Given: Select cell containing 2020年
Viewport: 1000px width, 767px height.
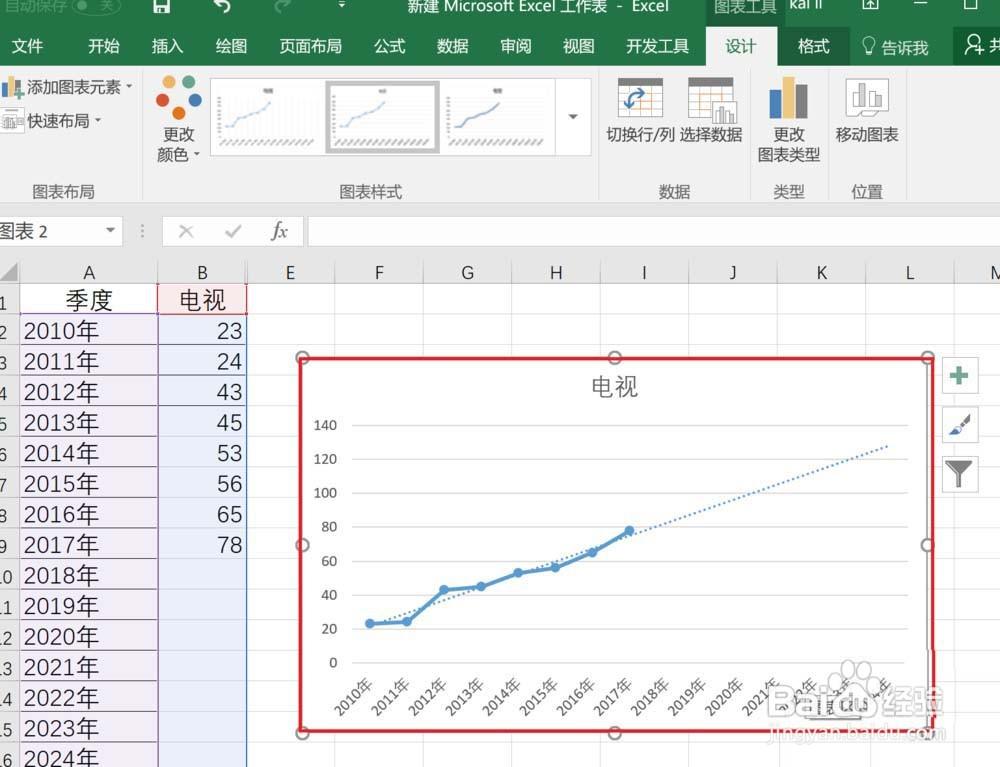Looking at the screenshot, I should [x=89, y=636].
